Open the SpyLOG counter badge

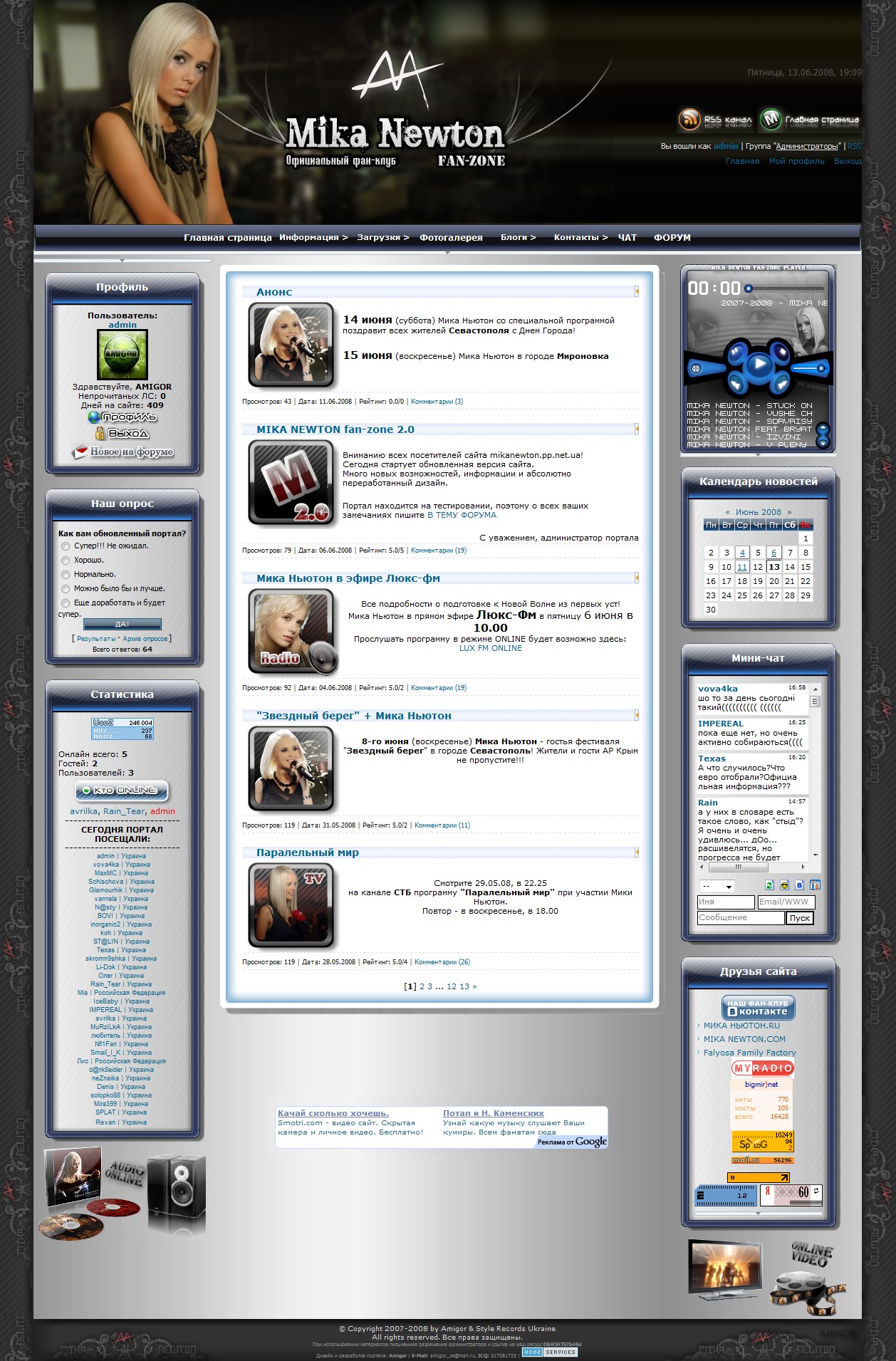click(x=763, y=1141)
